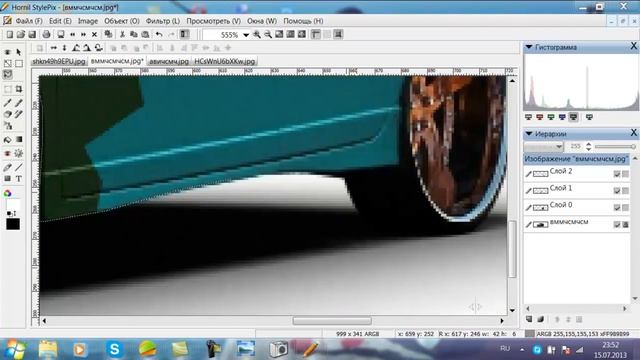This screenshot has height=360, width=640.
Task: Toggle visibility checkbox for вммчсмчсм layer
Action: (617, 224)
